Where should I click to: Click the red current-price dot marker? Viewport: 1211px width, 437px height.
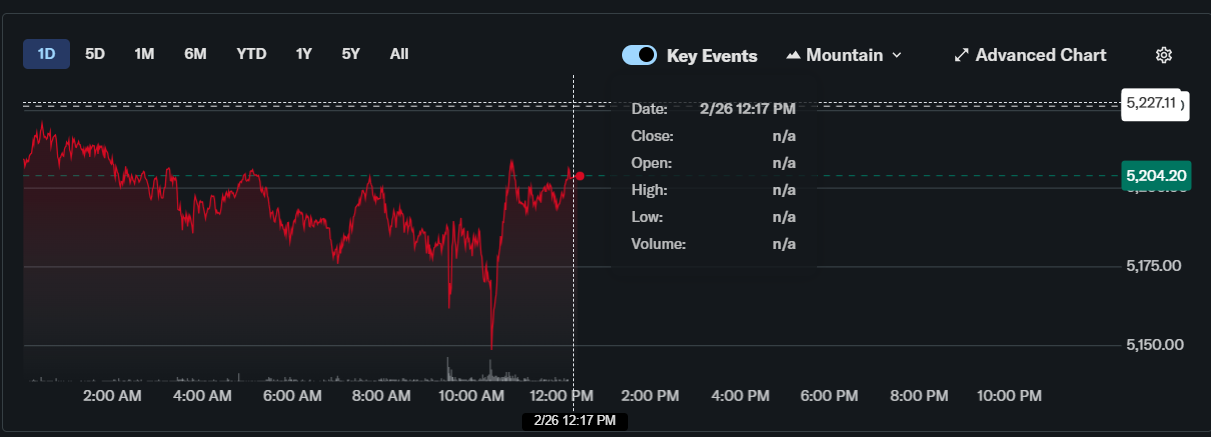(579, 176)
